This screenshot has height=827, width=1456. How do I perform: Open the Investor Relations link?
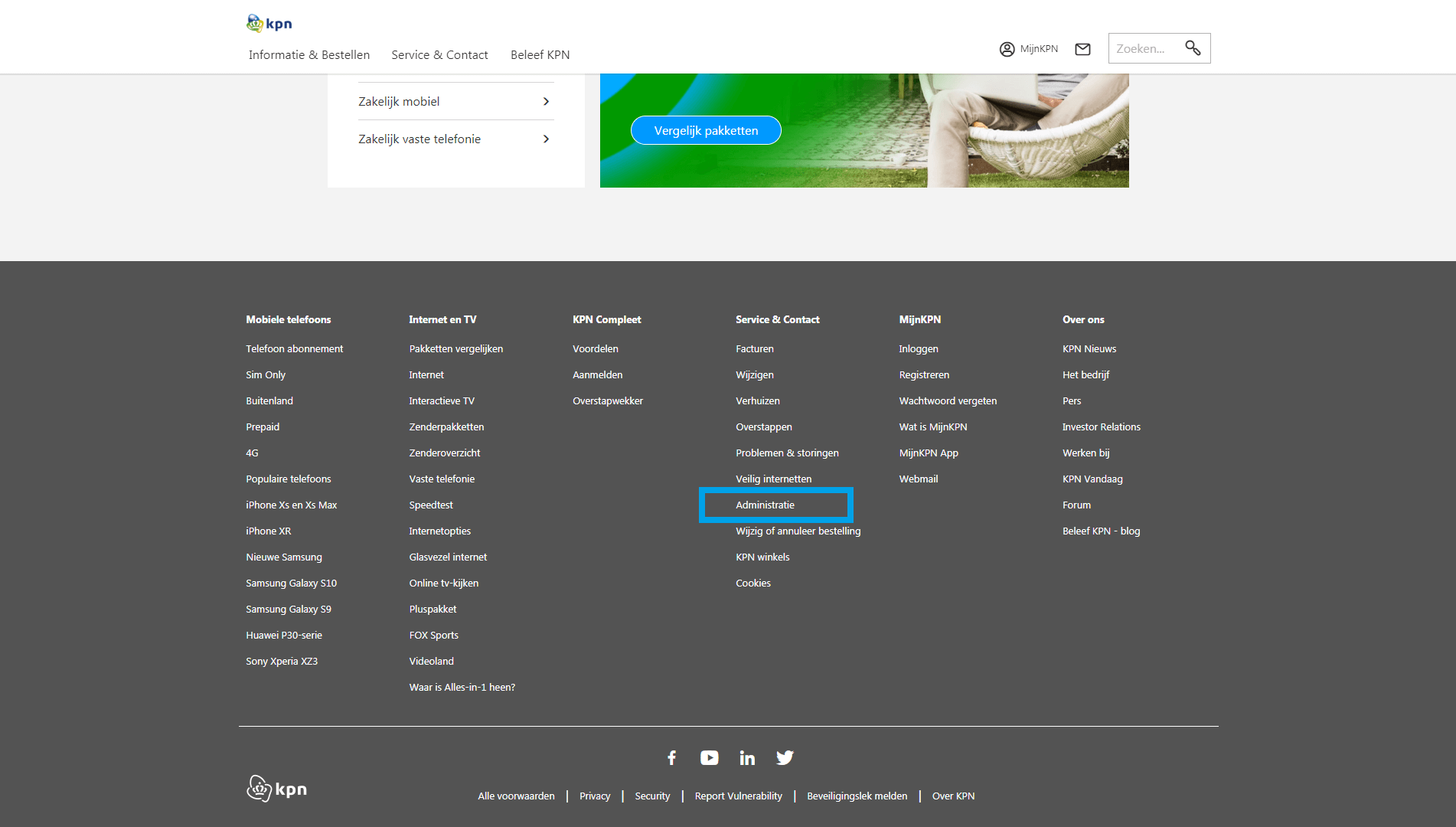1102,427
